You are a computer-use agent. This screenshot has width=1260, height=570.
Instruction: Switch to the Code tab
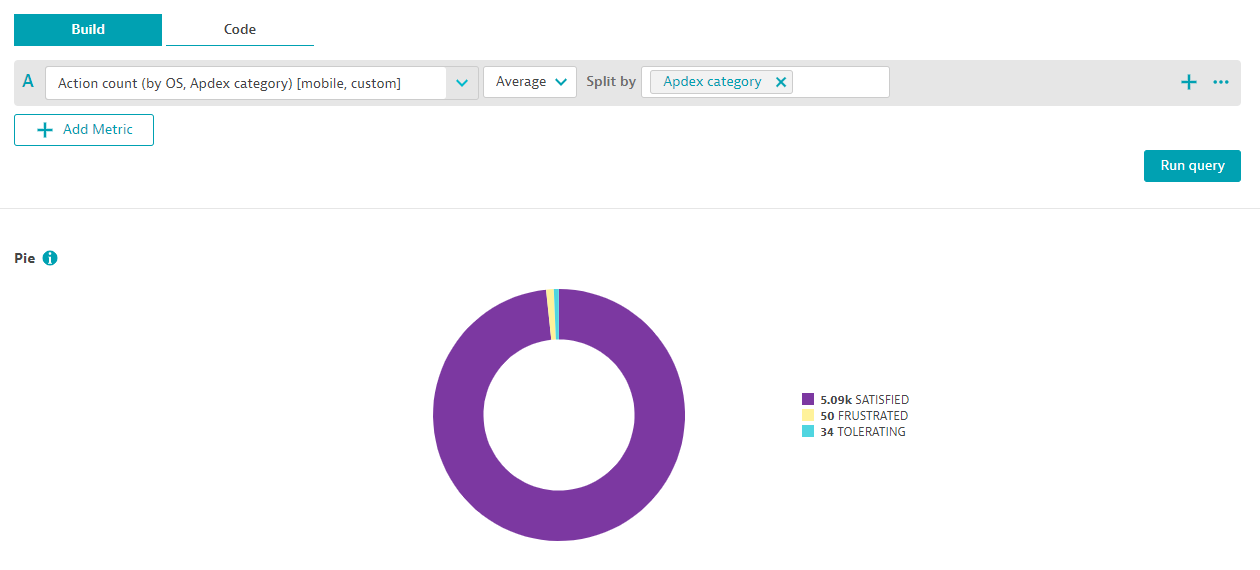[240, 30]
